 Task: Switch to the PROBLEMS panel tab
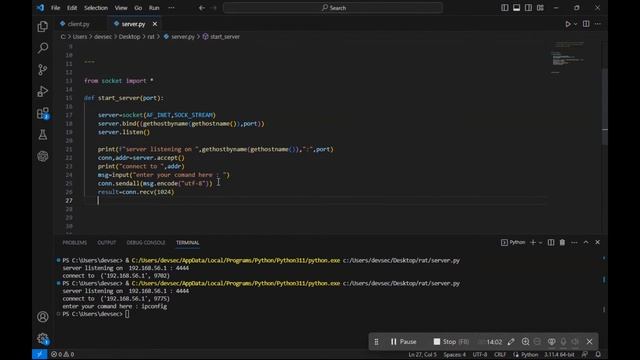pyautogui.click(x=75, y=242)
